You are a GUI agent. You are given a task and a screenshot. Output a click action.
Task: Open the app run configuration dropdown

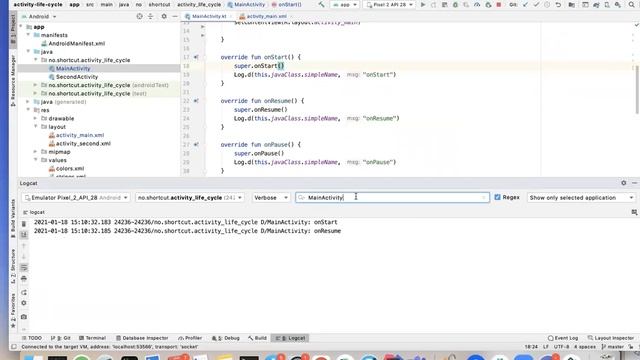345,4
